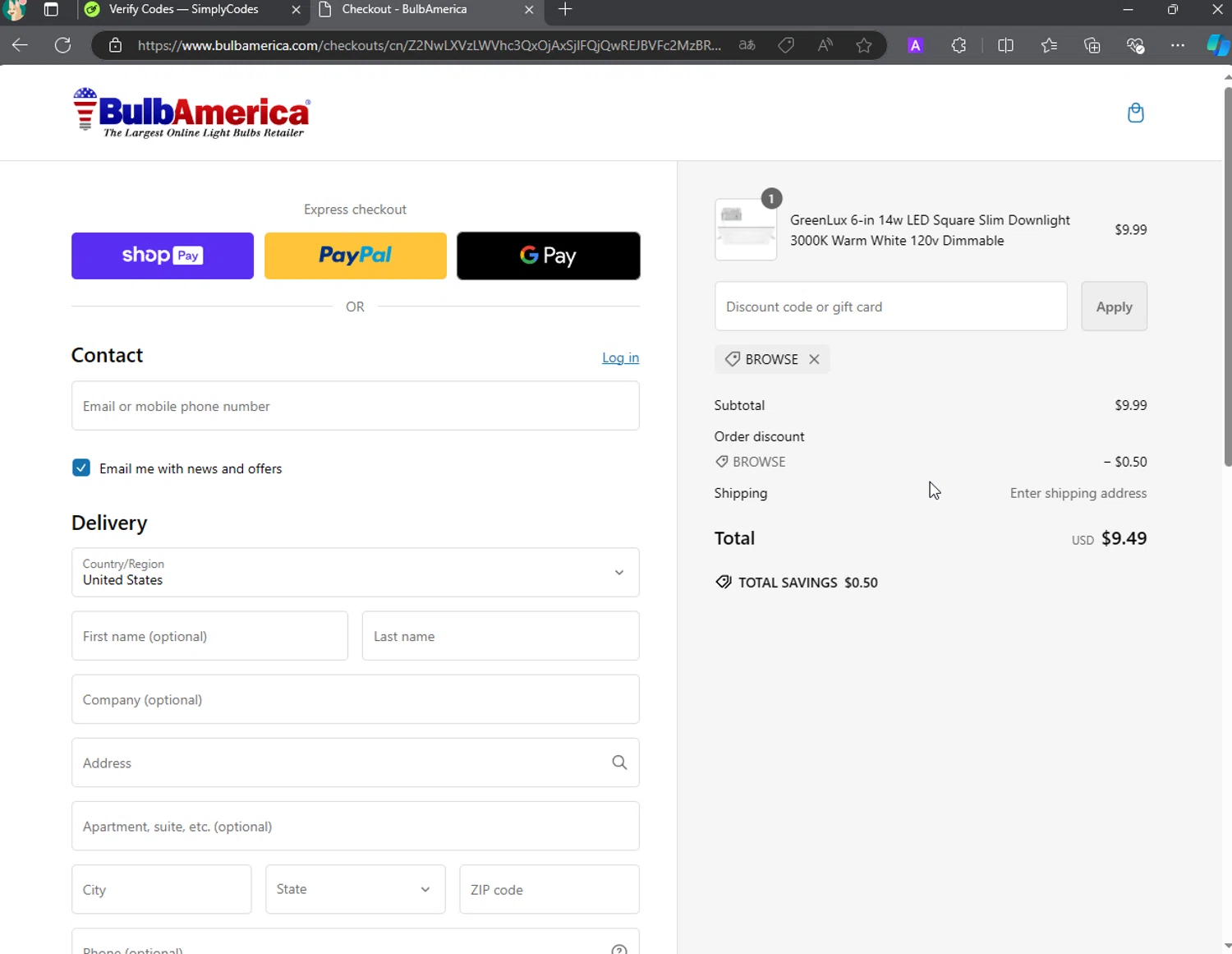The width and height of the screenshot is (1232, 954).
Task: Toggle split screen view icon
Action: (1005, 45)
